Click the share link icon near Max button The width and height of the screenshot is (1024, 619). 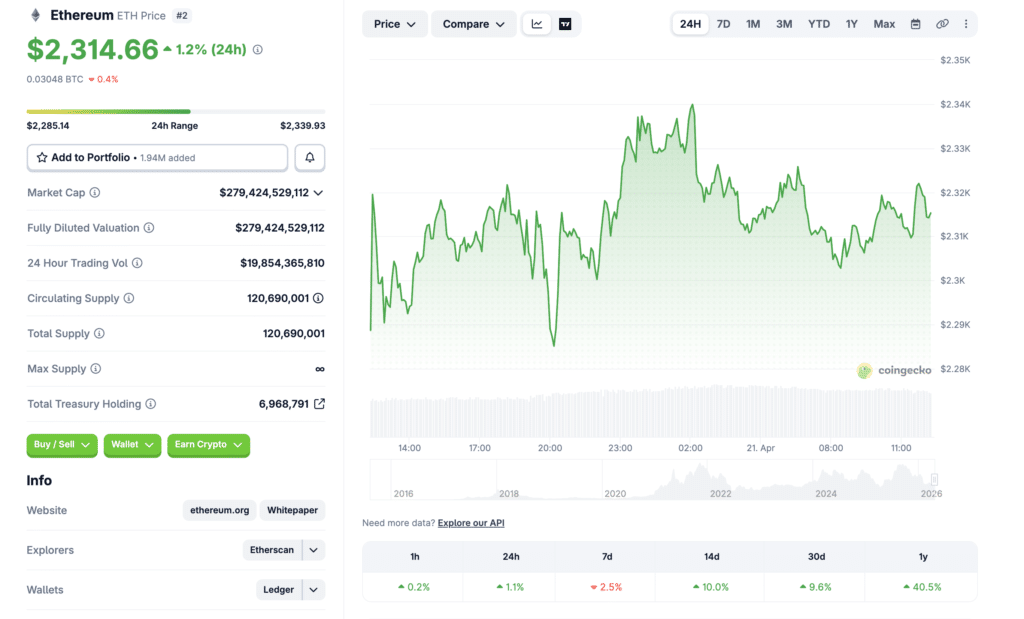click(x=941, y=23)
